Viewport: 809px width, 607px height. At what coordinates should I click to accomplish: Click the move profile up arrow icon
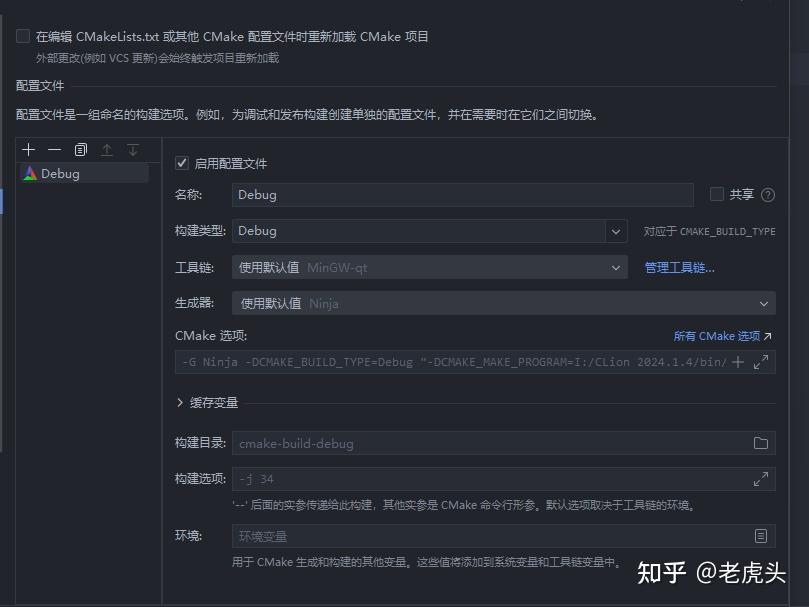point(107,148)
